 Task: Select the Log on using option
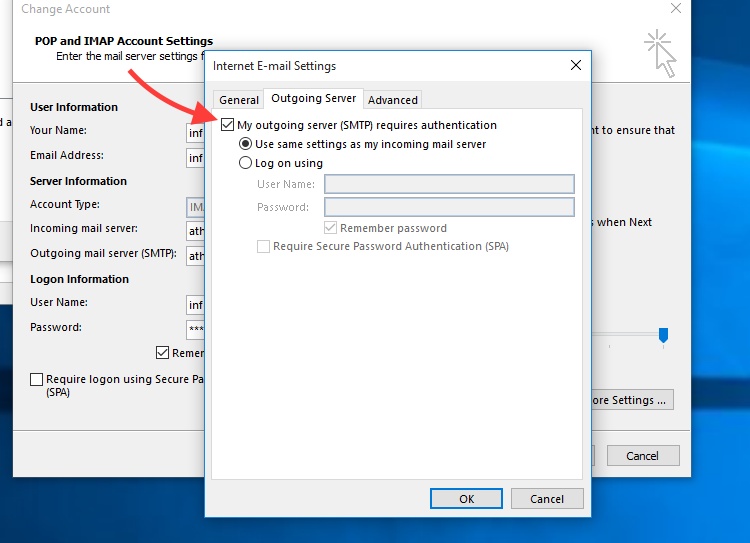point(245,163)
